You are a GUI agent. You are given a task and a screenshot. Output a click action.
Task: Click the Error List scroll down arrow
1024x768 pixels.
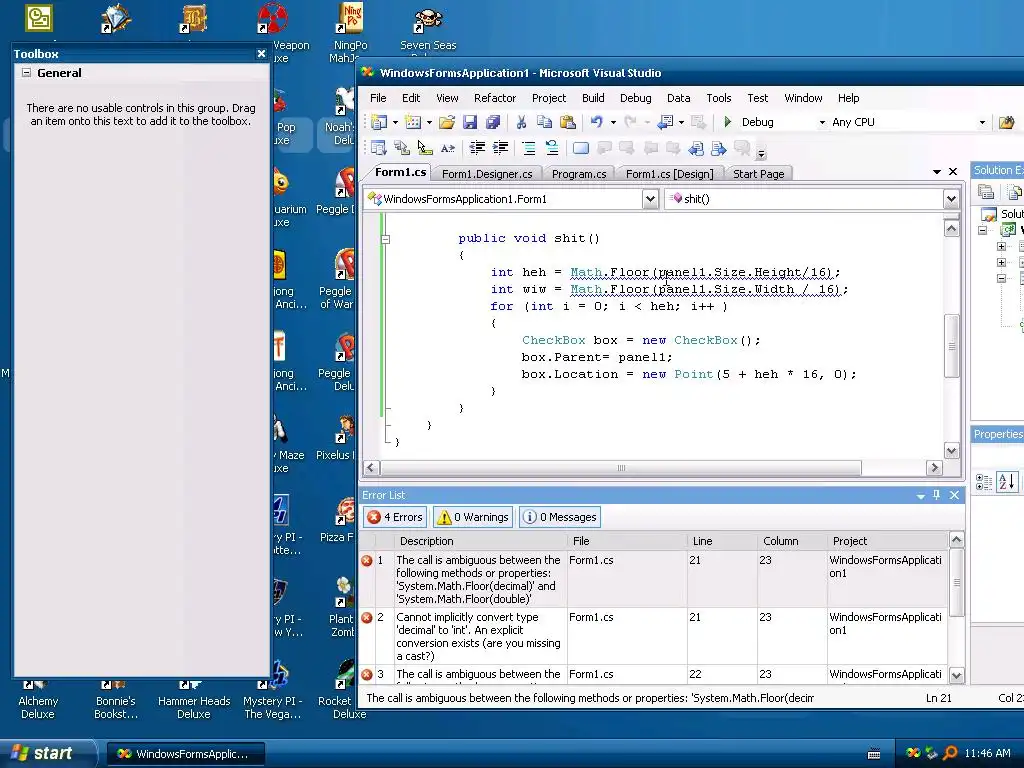(x=956, y=675)
